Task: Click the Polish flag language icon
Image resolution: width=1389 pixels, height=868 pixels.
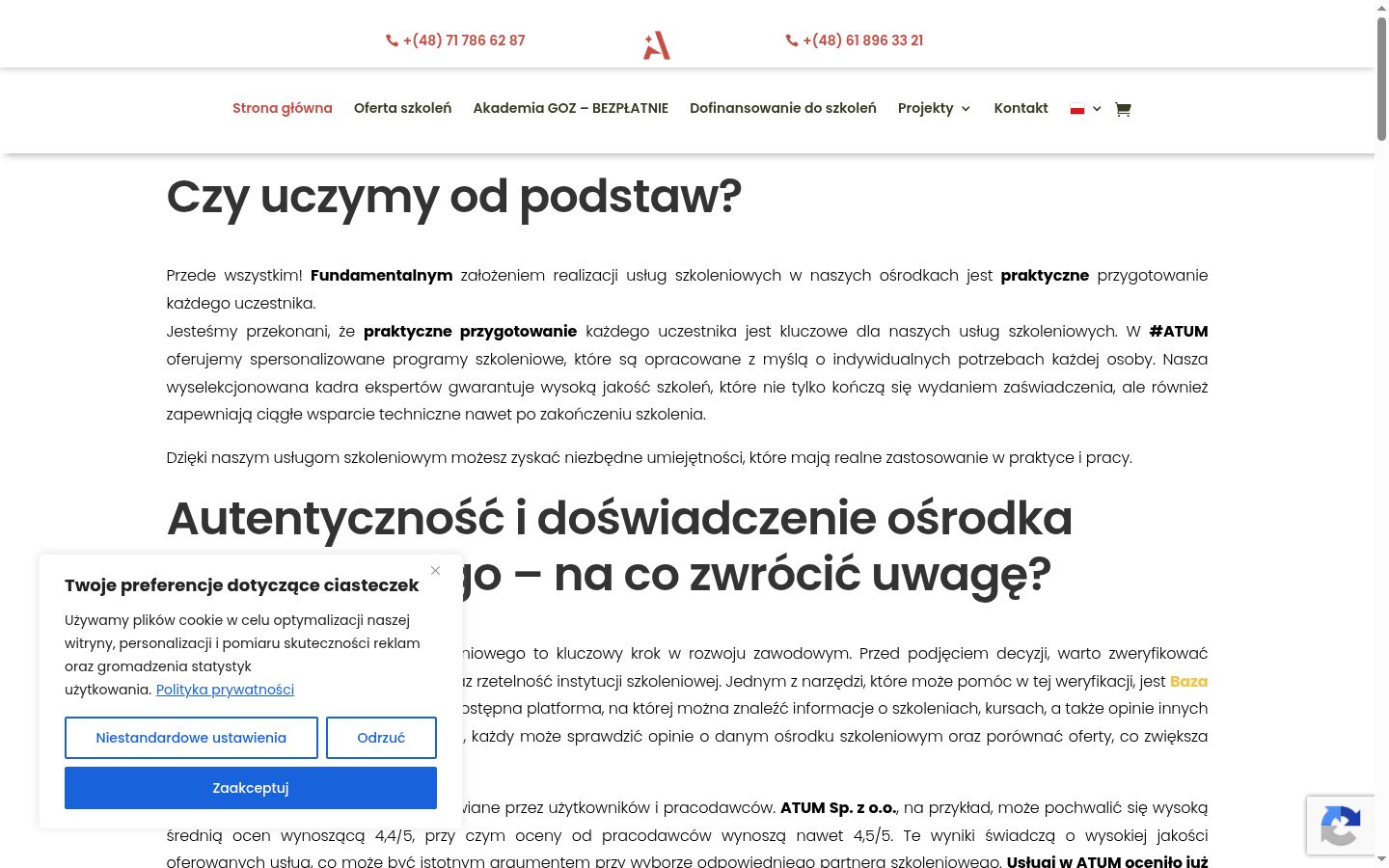Action: click(x=1077, y=109)
